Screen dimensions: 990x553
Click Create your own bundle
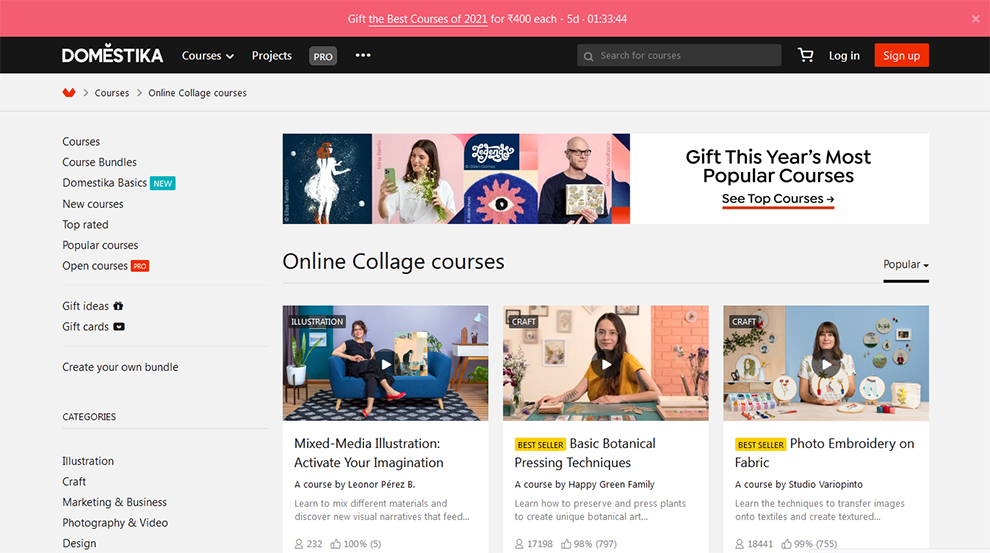(x=120, y=367)
